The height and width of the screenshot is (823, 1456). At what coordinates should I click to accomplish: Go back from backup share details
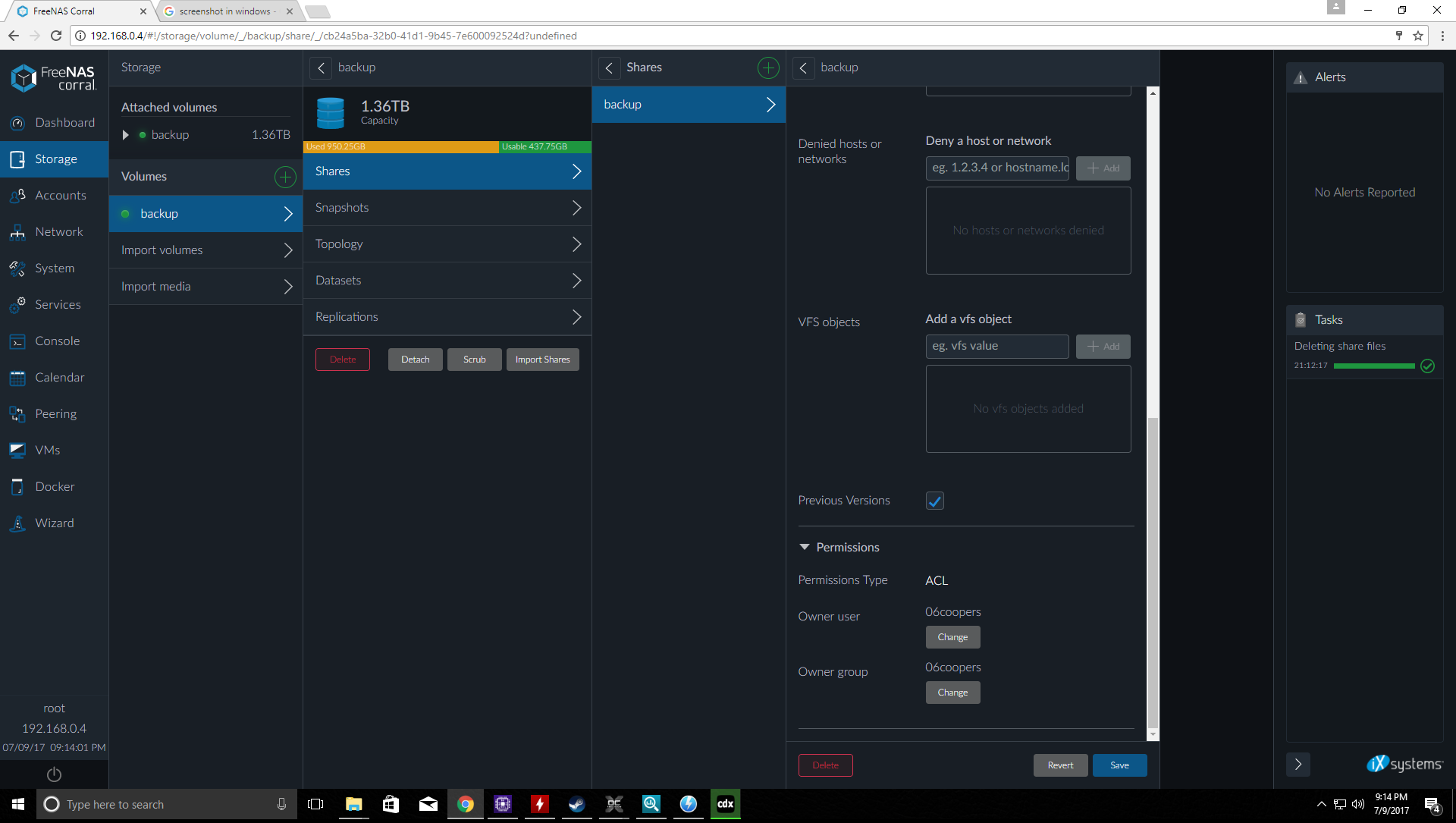click(803, 68)
